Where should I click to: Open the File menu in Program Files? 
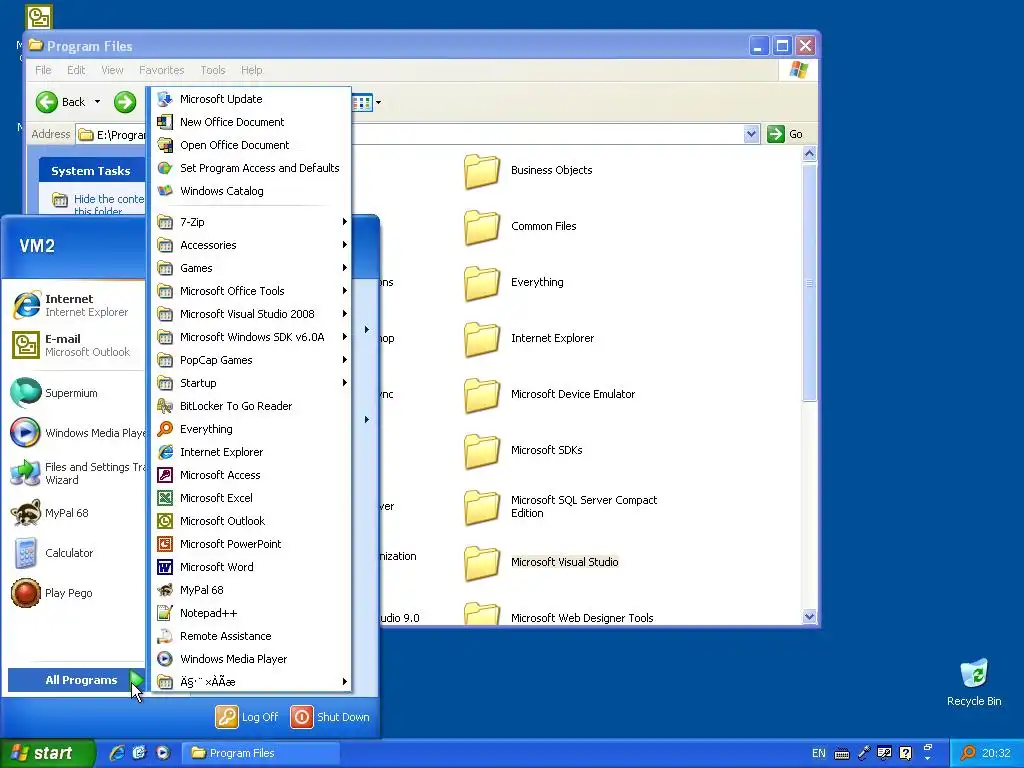43,70
